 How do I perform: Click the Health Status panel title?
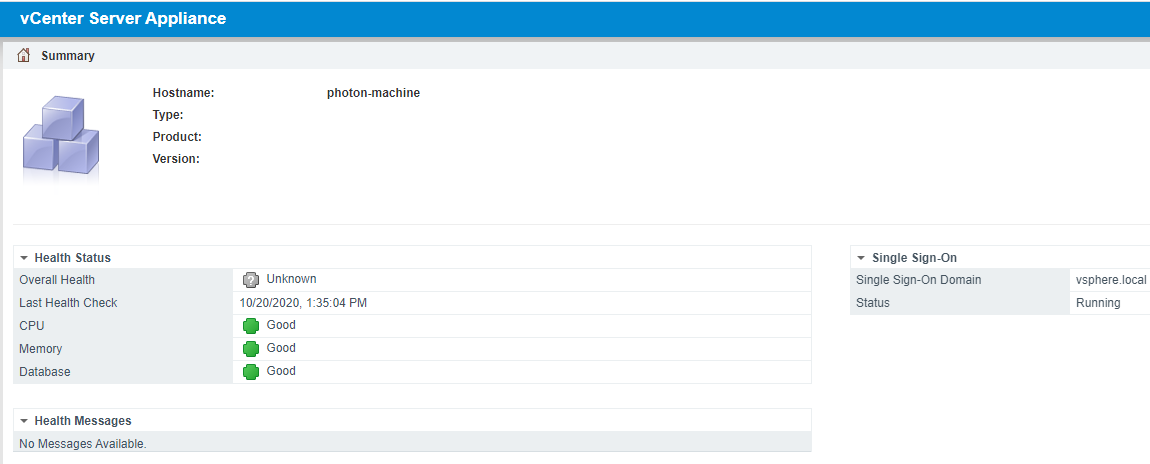73,258
